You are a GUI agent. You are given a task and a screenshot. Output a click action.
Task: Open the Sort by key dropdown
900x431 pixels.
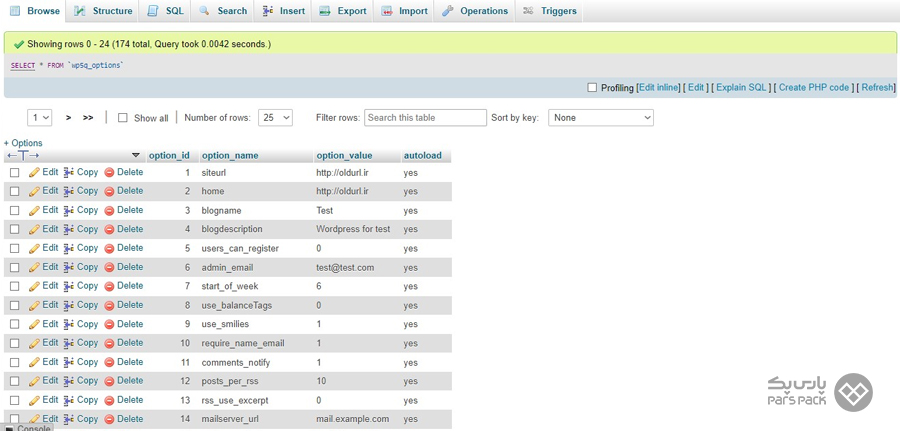601,118
